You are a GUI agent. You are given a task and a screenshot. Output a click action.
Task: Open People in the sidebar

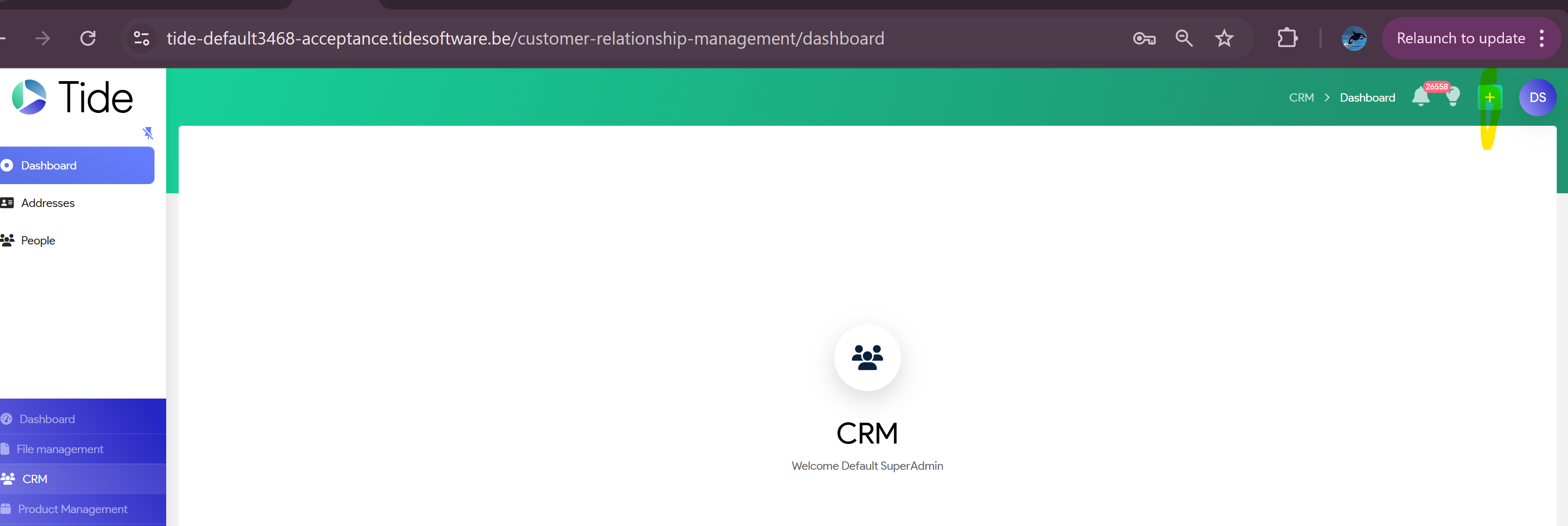[x=38, y=240]
